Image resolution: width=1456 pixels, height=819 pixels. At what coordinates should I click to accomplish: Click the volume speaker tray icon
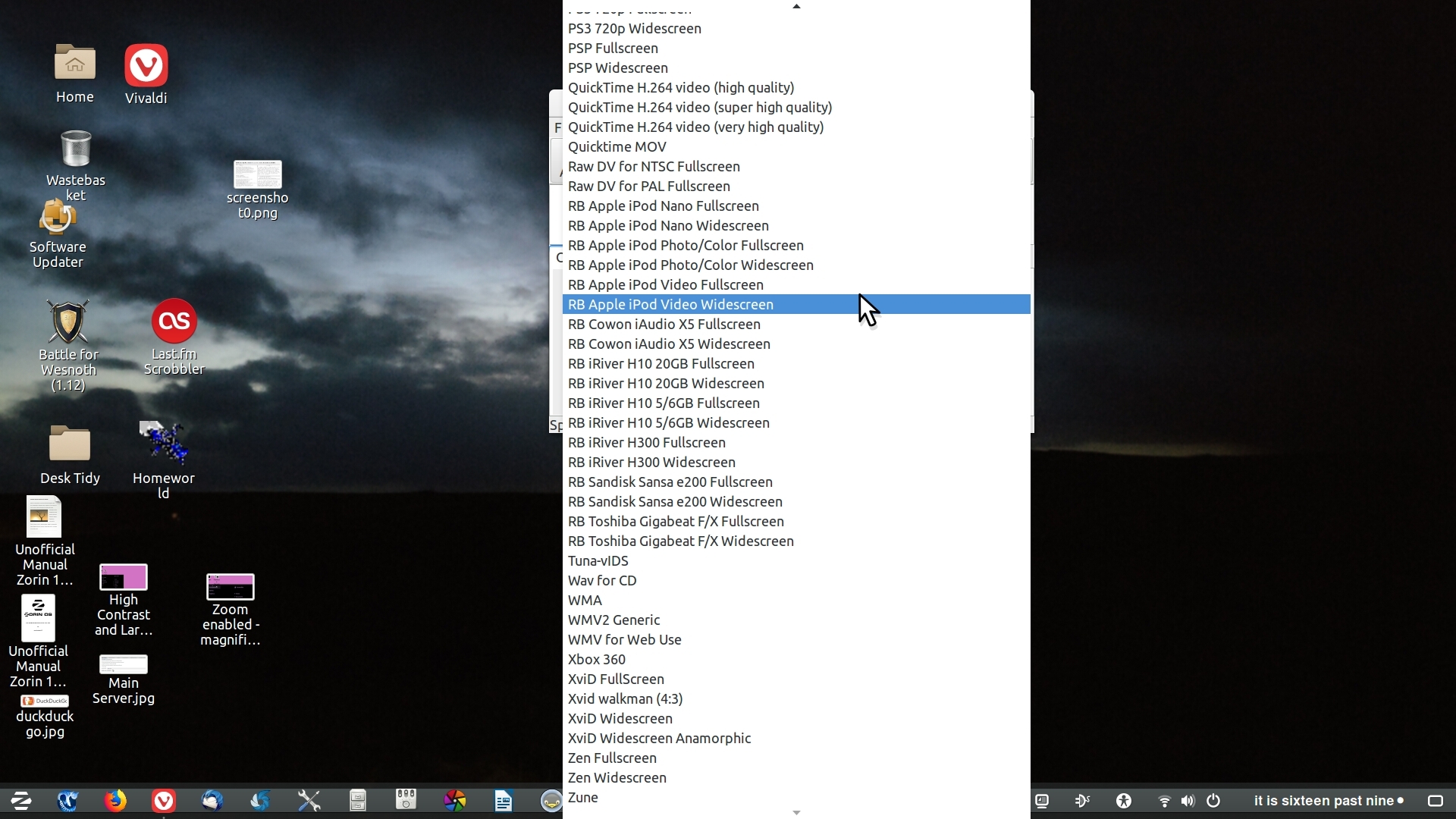coord(1188,801)
